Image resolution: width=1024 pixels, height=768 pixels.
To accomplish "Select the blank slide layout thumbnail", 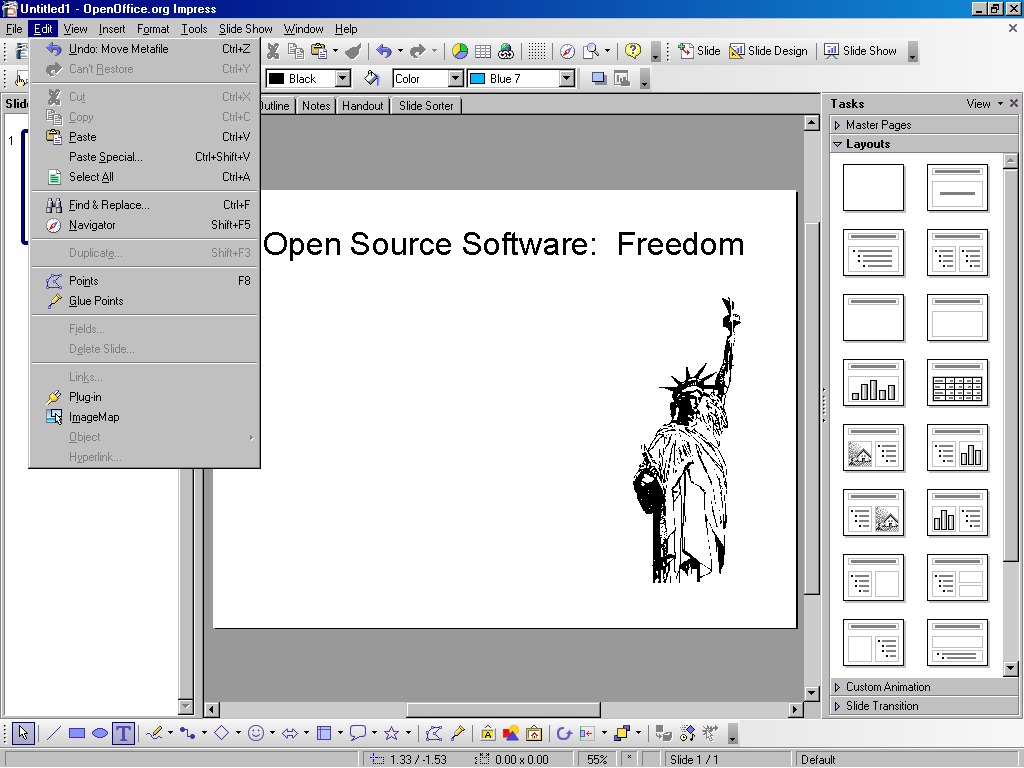I will (873, 188).
